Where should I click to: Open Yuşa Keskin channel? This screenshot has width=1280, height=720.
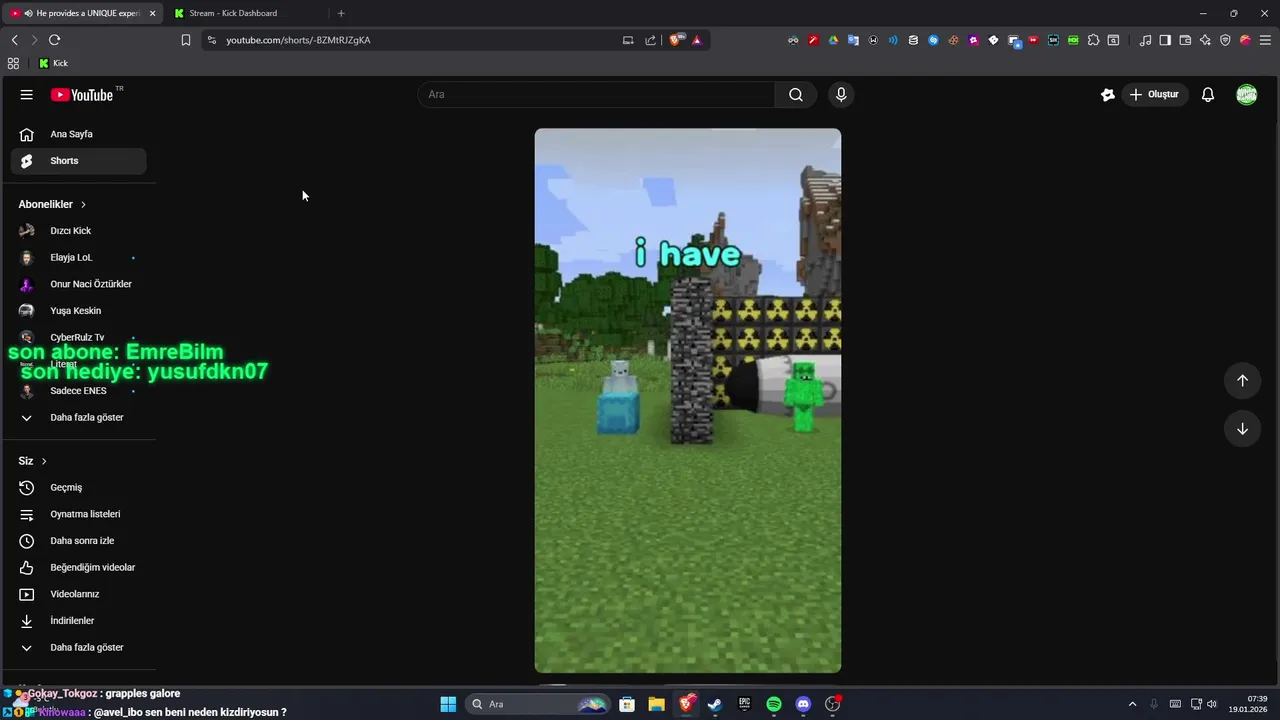click(78, 311)
